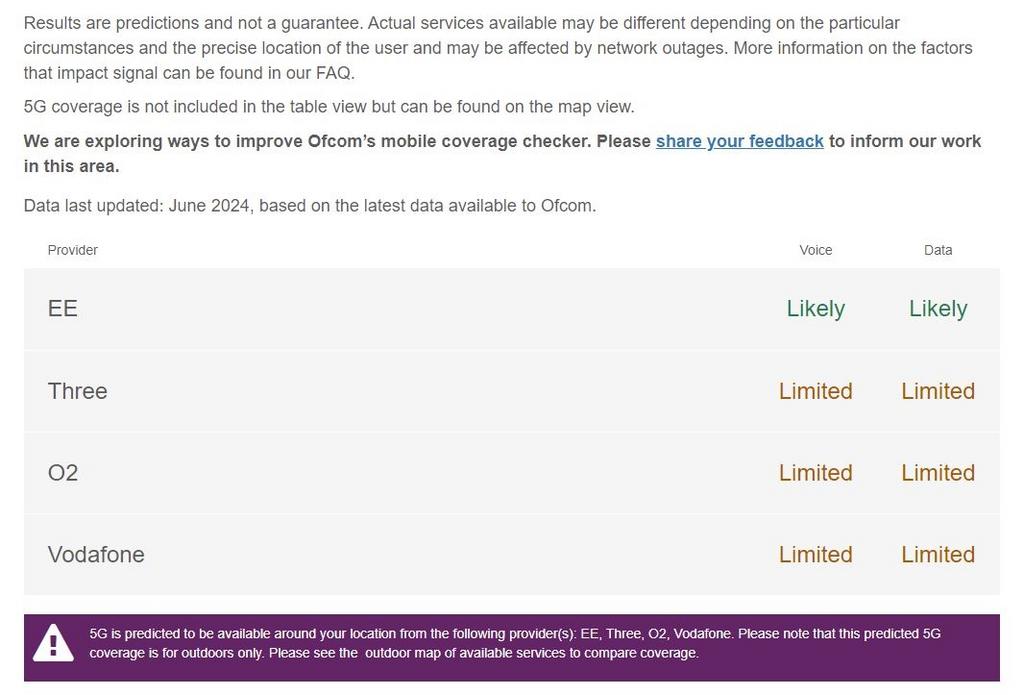
Task: Click O2's Limited data coverage result
Action: click(x=938, y=472)
